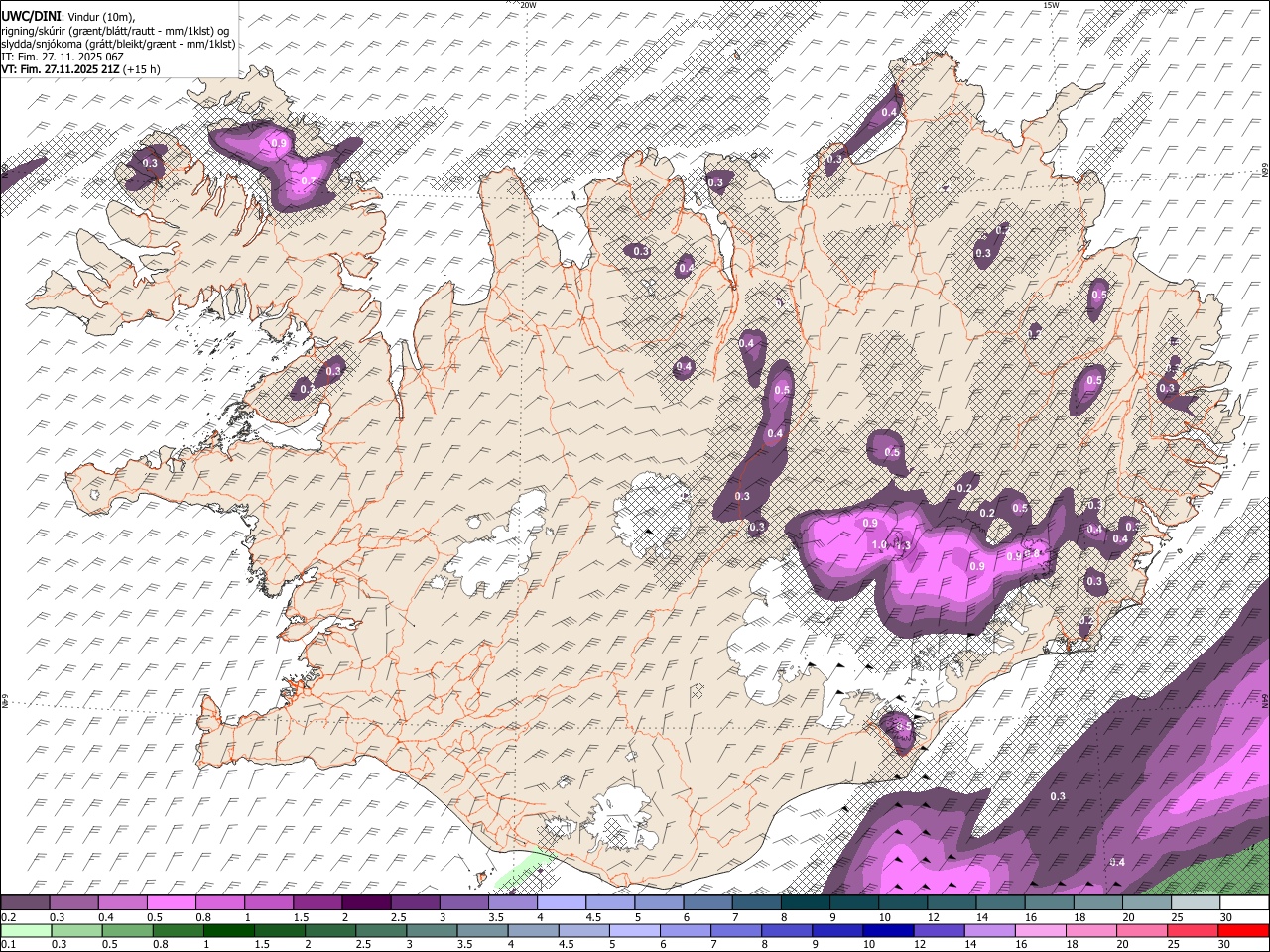Click the darkest purple swatch labeled 2 in the upper legend
This screenshot has width=1270, height=952.
[x=365, y=903]
